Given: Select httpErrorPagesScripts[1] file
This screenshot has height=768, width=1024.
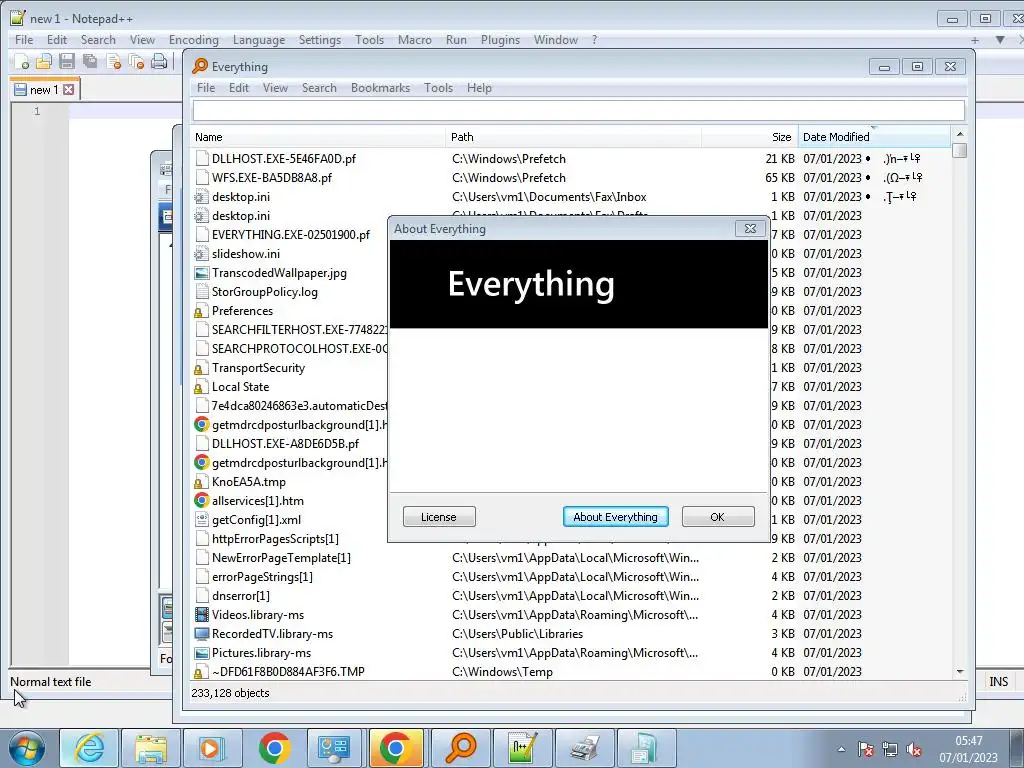Looking at the screenshot, I should click(275, 539).
